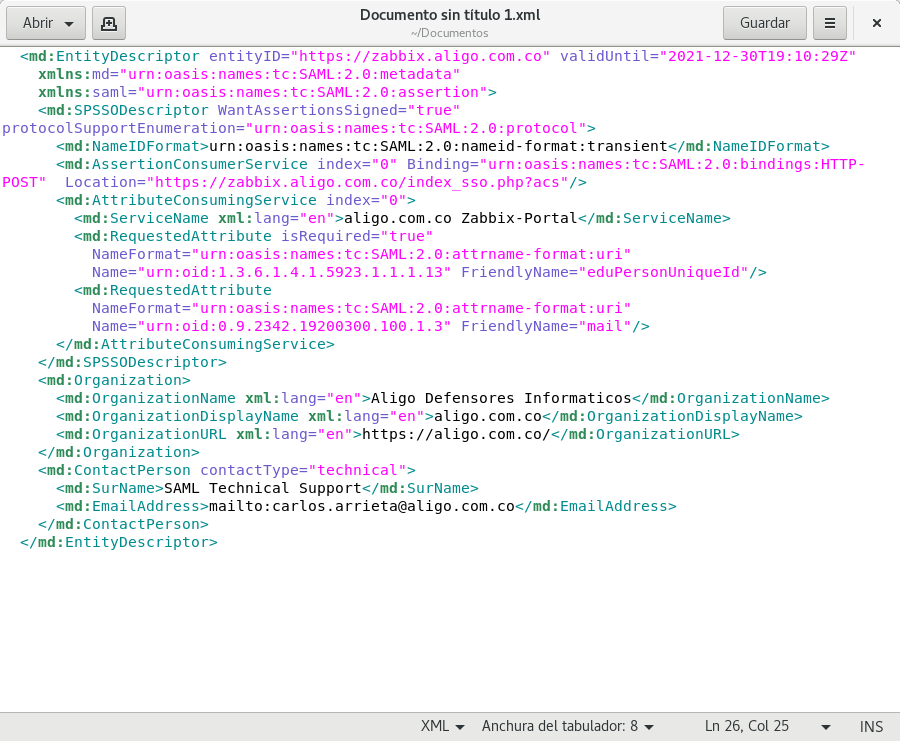This screenshot has height=741, width=900.
Task: Click the https://aligo.com.co/ organization URL
Action: pyautogui.click(x=456, y=434)
